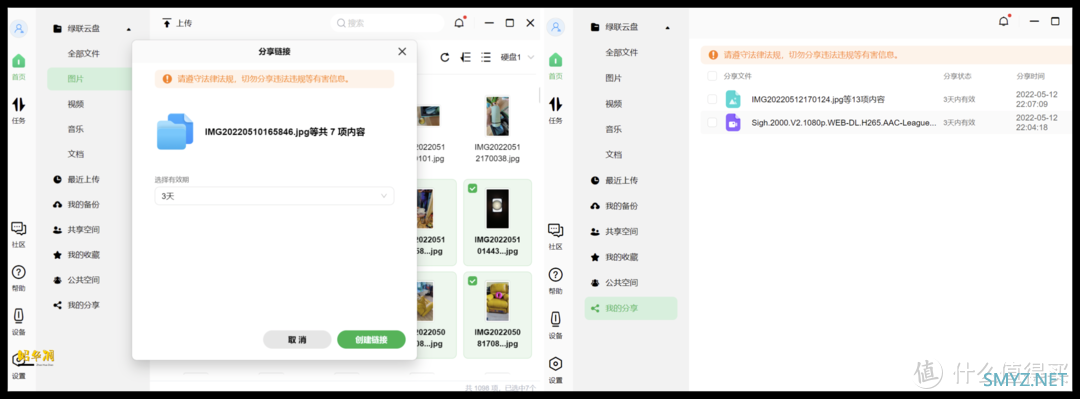
Task: Open 最近上传 in left window
Action: (76, 179)
